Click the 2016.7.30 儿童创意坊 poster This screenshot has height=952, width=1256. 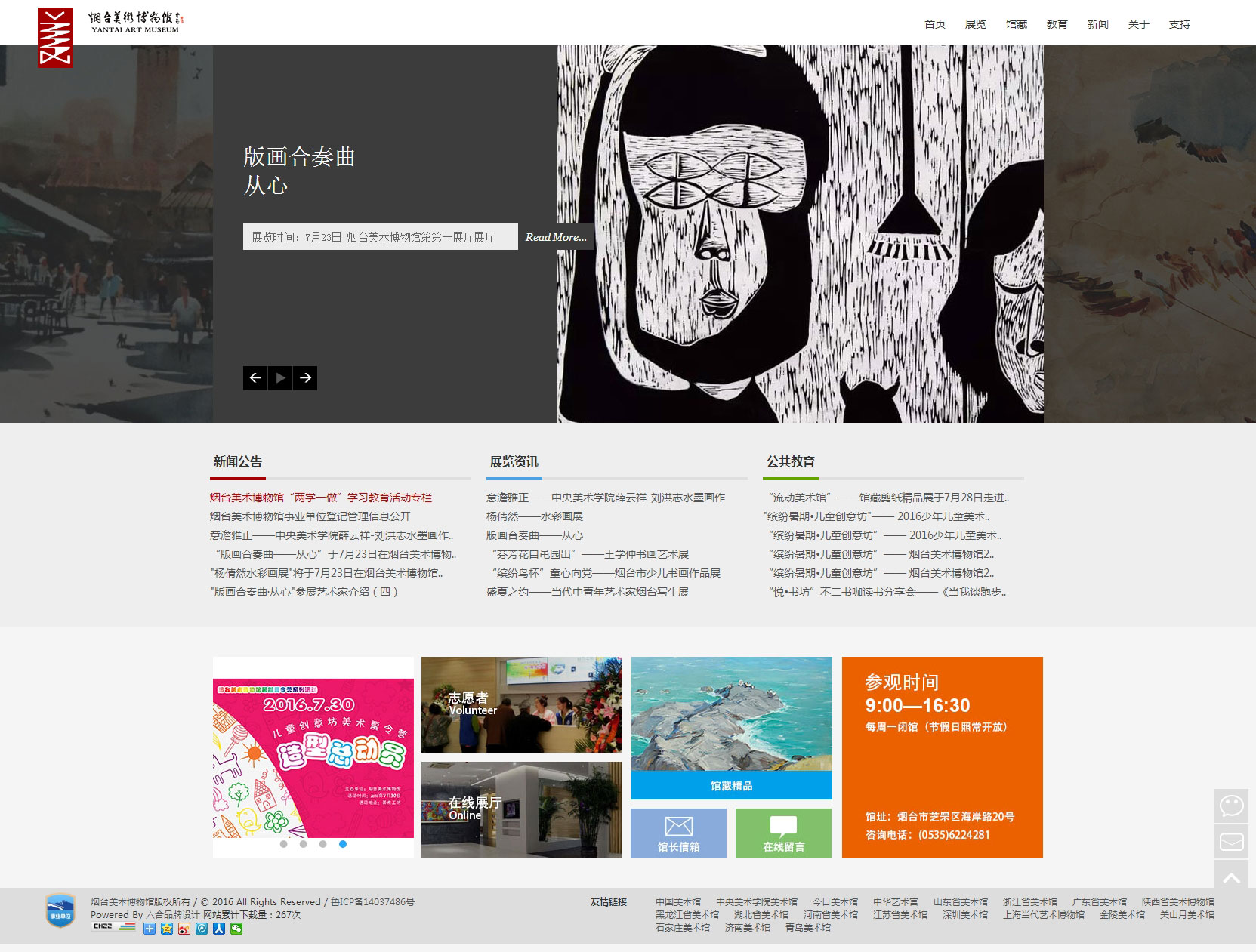pyautogui.click(x=313, y=757)
